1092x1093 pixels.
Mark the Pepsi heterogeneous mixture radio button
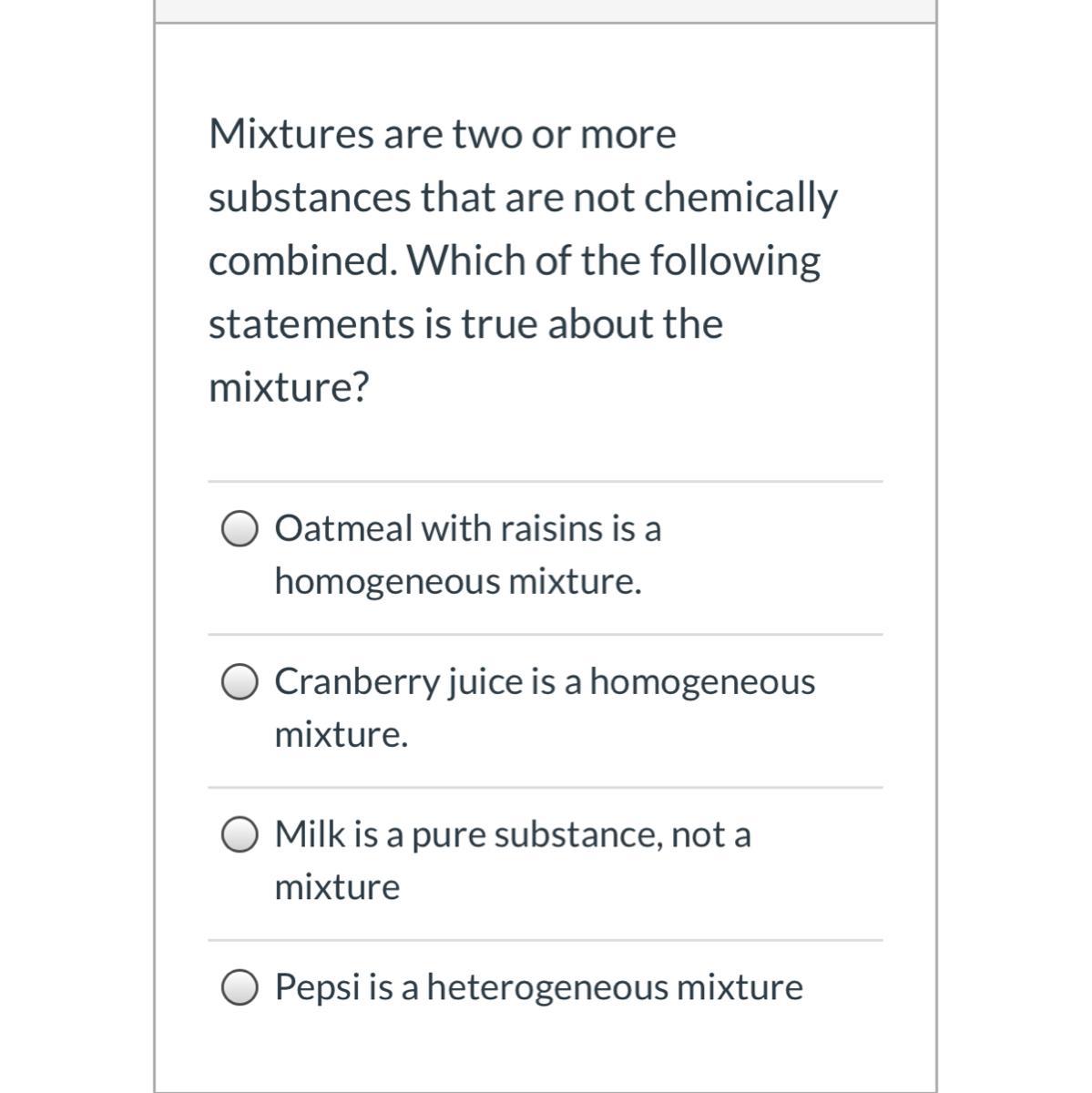pos(240,988)
